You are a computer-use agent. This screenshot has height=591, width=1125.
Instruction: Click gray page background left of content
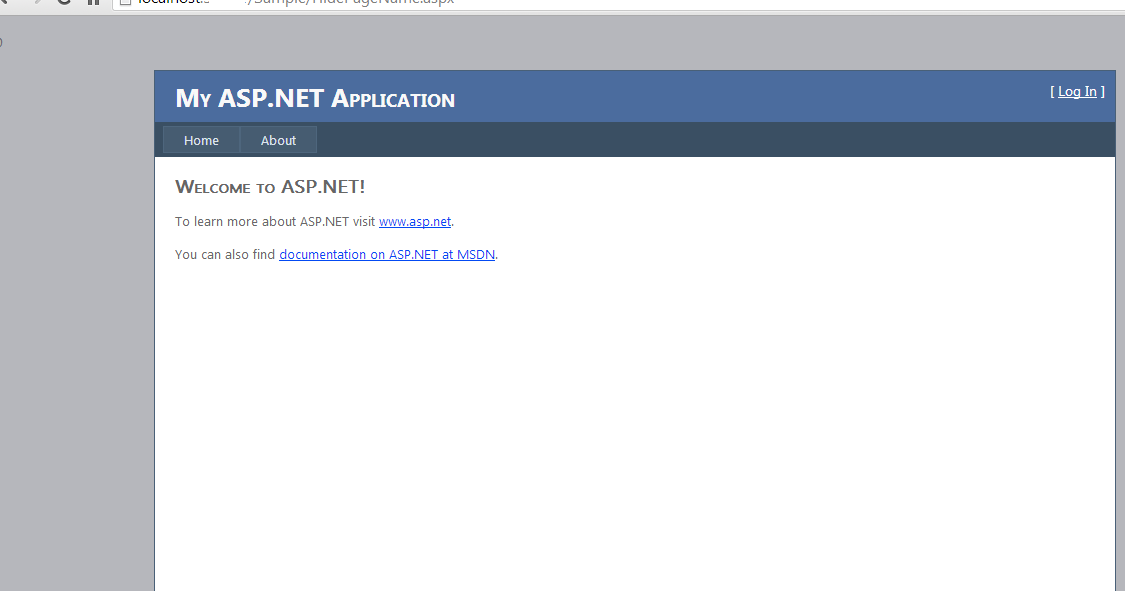pyautogui.click(x=76, y=323)
